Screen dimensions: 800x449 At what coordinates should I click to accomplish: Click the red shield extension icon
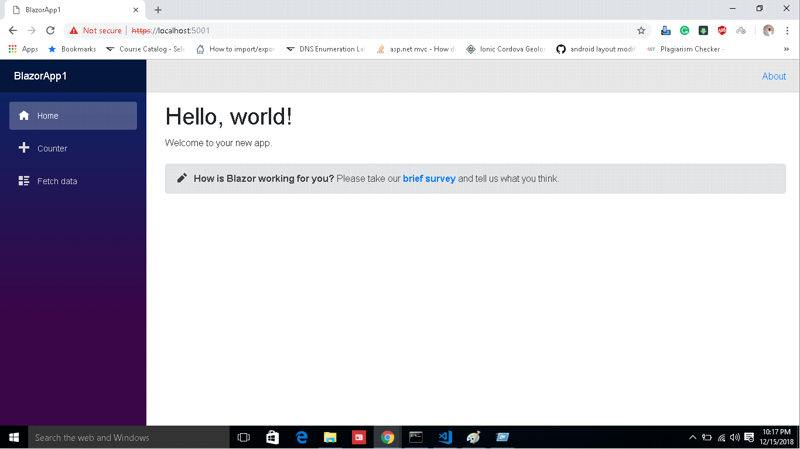722,31
